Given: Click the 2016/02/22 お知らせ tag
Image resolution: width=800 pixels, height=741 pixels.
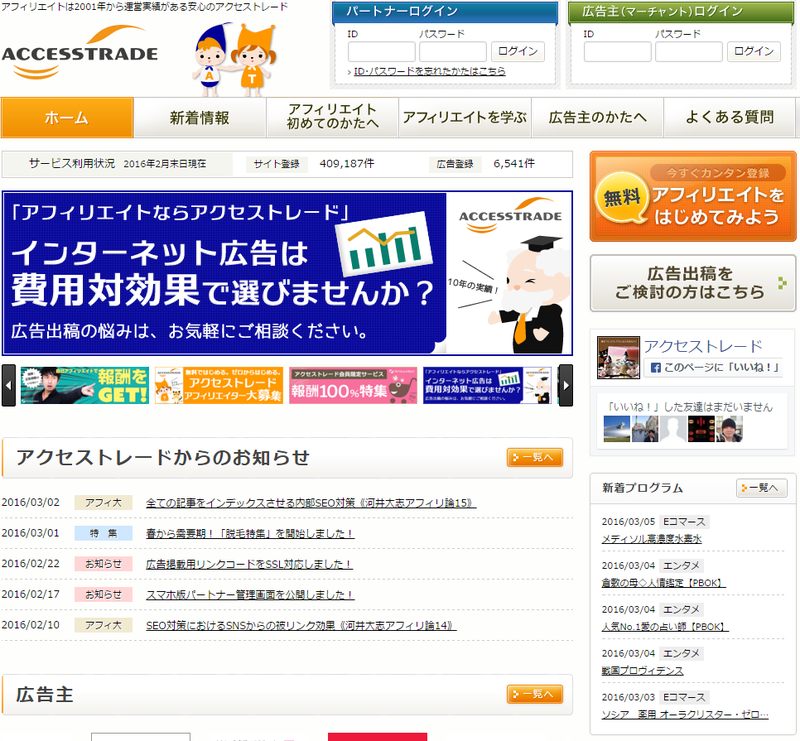Looking at the screenshot, I should [104, 564].
